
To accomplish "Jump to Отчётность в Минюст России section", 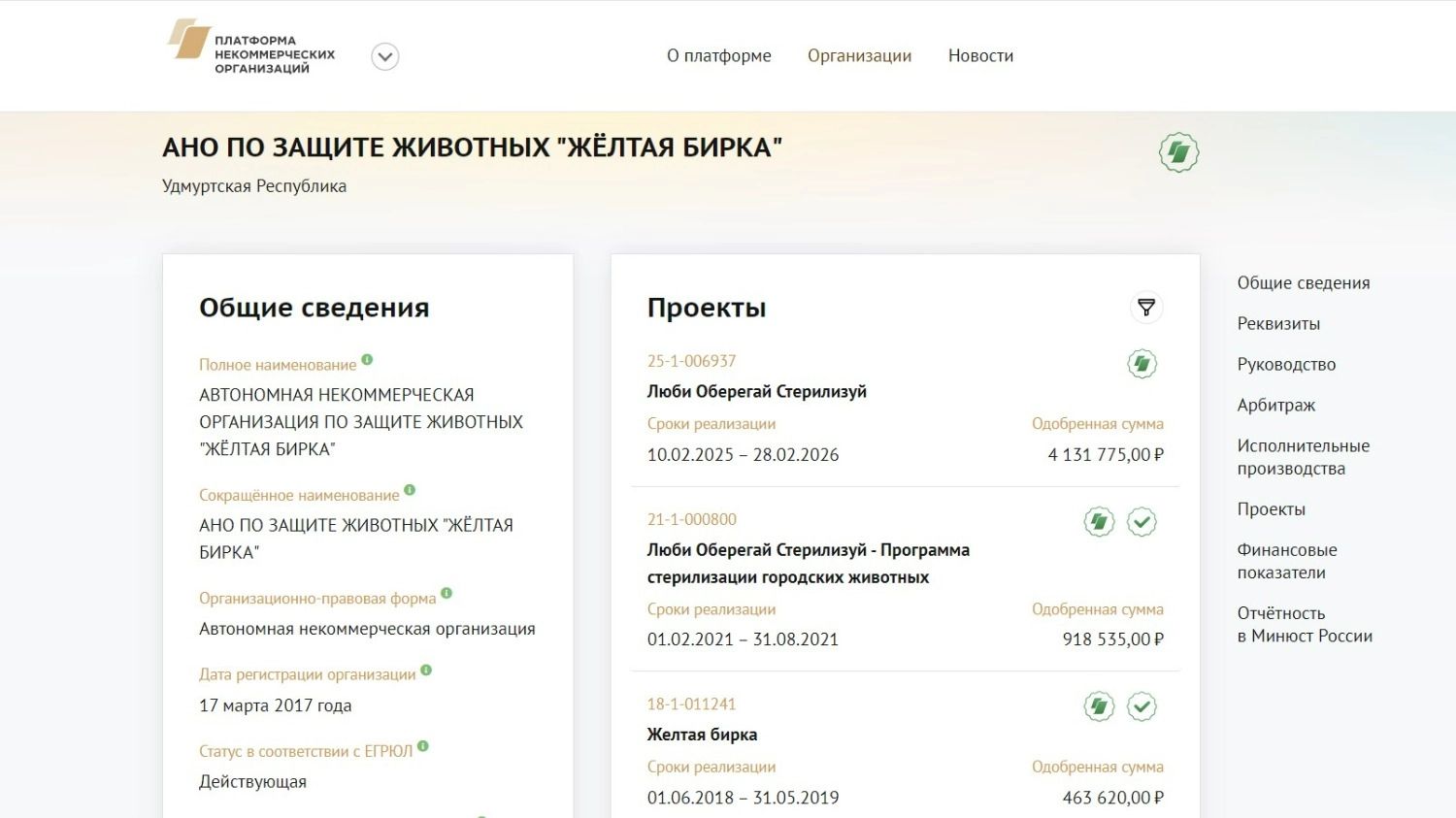I will (x=1306, y=625).
